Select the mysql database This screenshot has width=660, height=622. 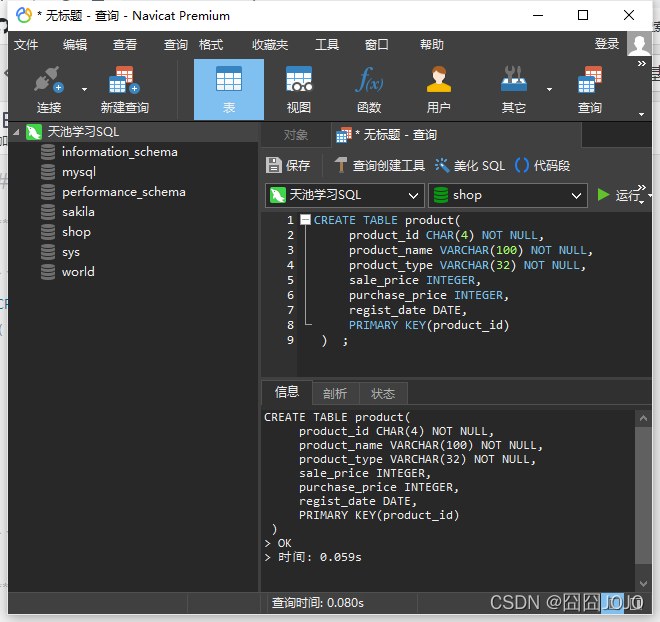pyautogui.click(x=79, y=172)
